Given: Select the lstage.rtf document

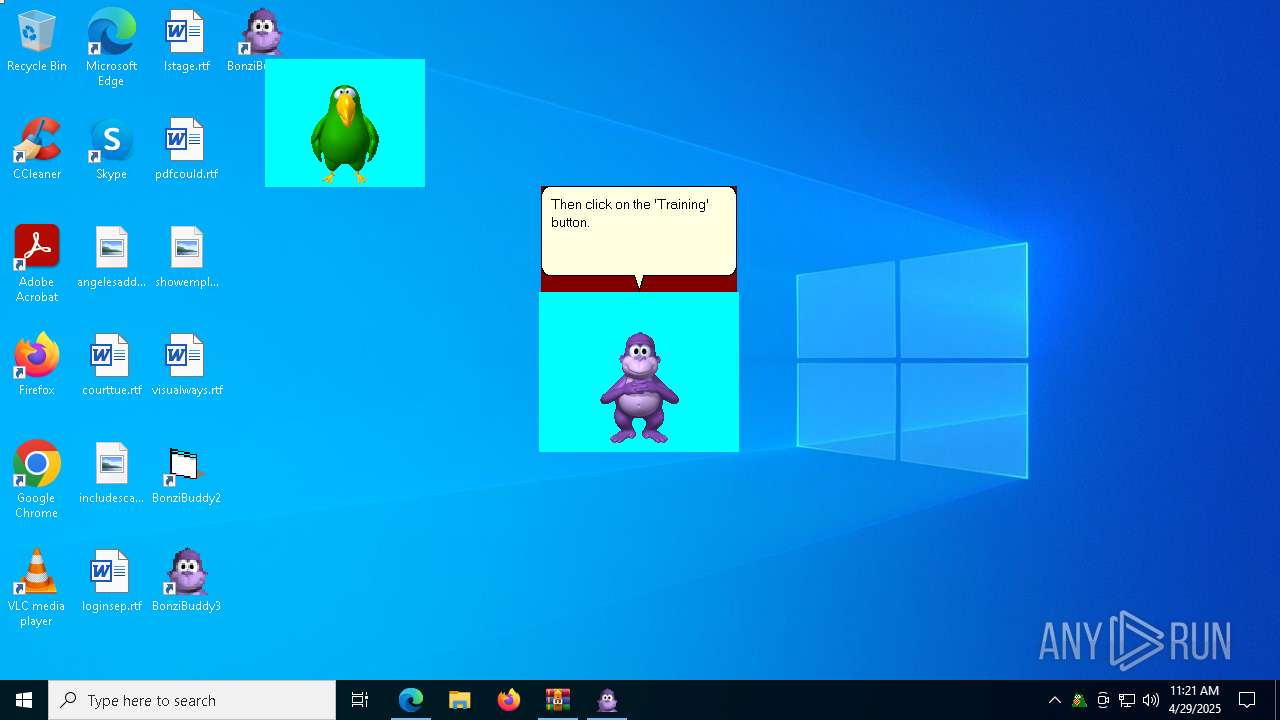Looking at the screenshot, I should 186,42.
